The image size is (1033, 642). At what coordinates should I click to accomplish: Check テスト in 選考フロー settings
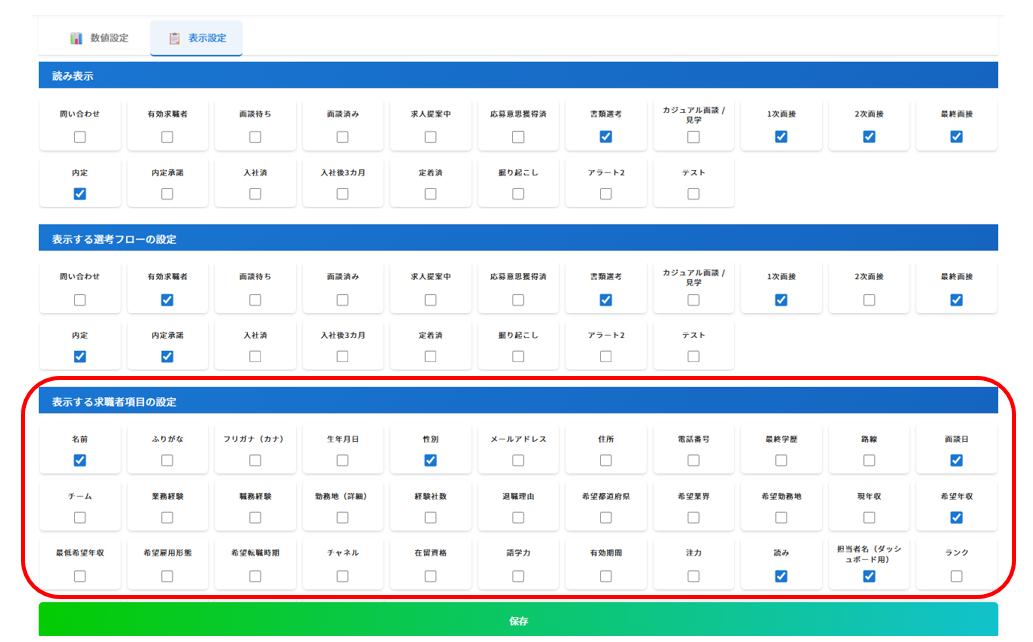coord(693,356)
